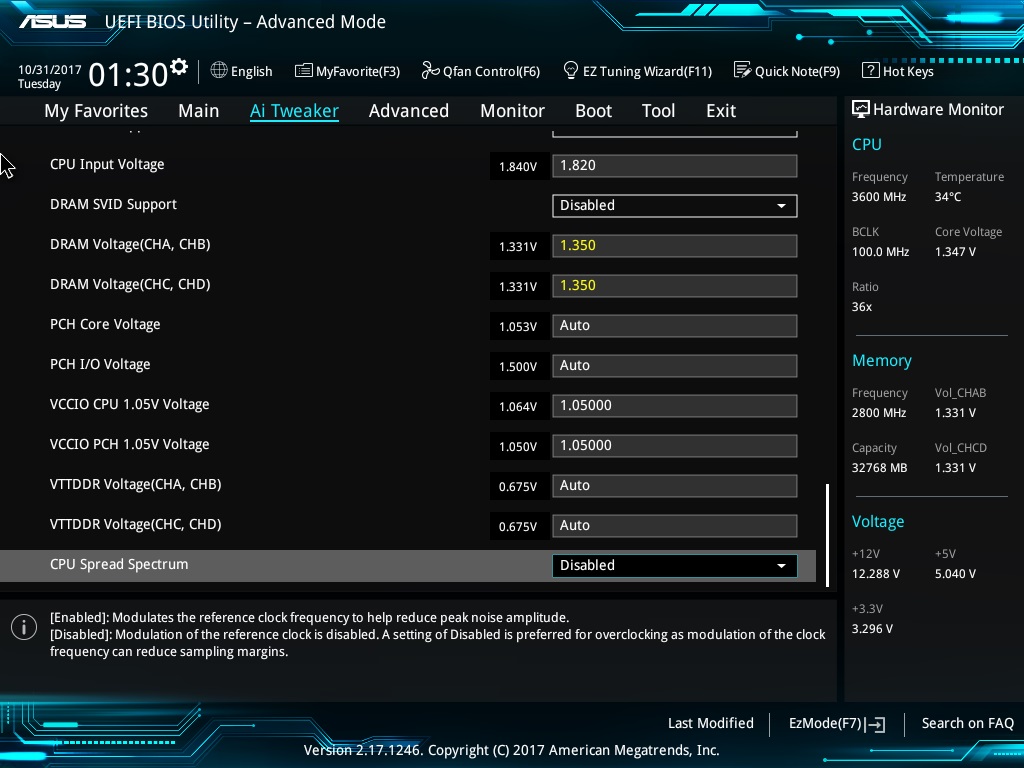Click the DRAM SVID Support dropdown arrow

(x=781, y=206)
